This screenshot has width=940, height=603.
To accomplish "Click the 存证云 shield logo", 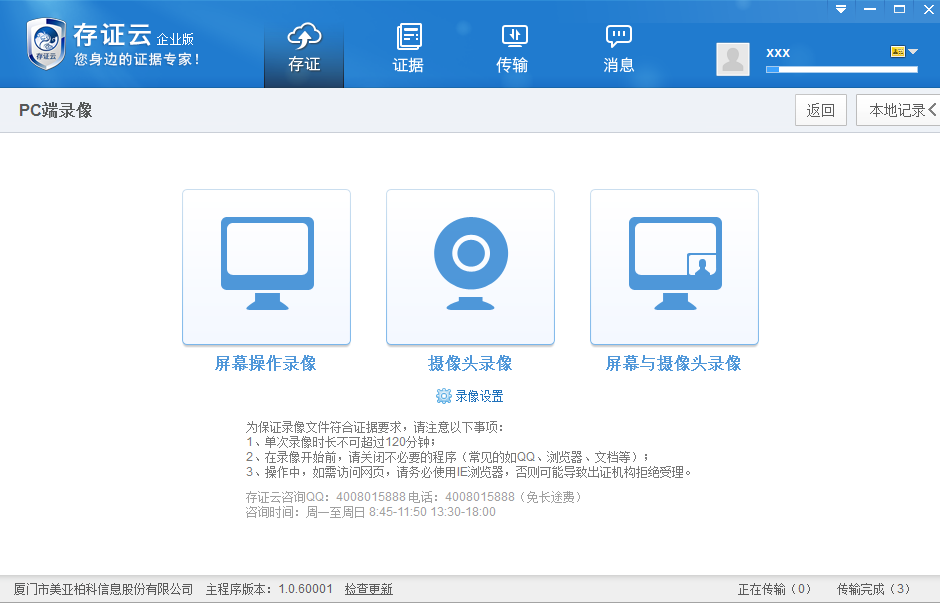I will (46, 44).
